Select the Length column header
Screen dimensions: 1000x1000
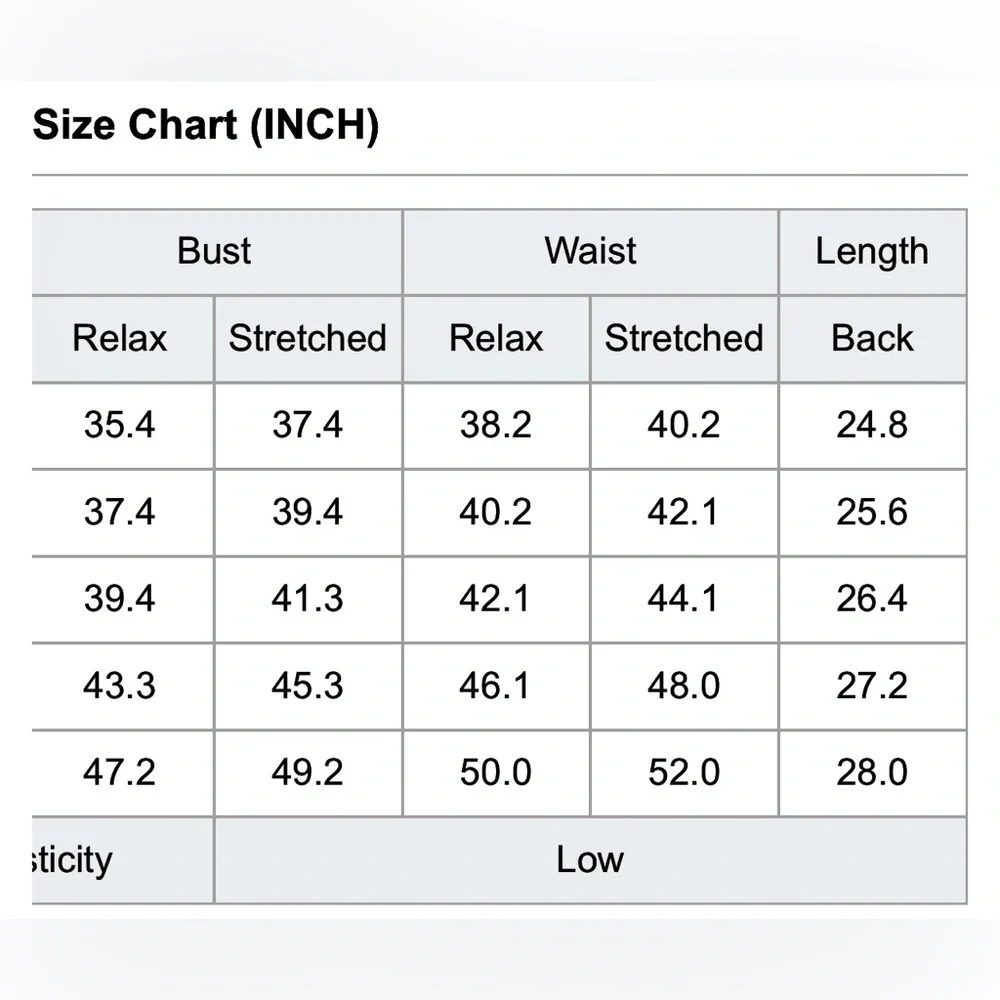[x=872, y=252]
